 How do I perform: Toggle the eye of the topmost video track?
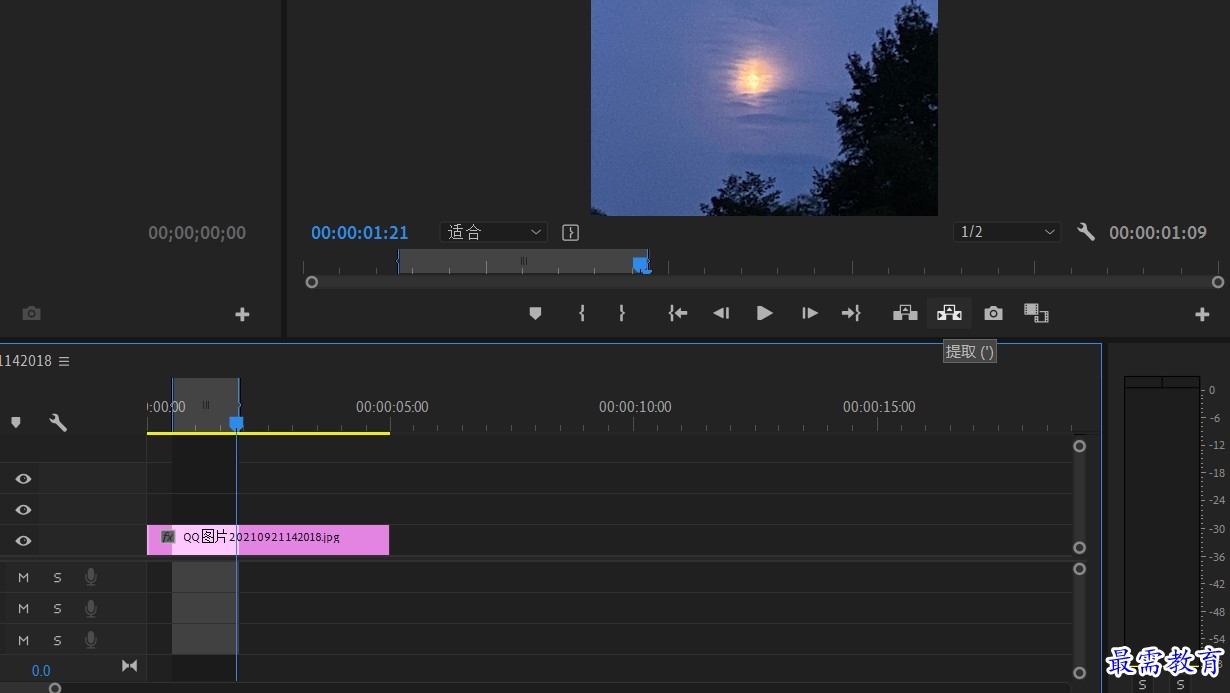(x=23, y=479)
